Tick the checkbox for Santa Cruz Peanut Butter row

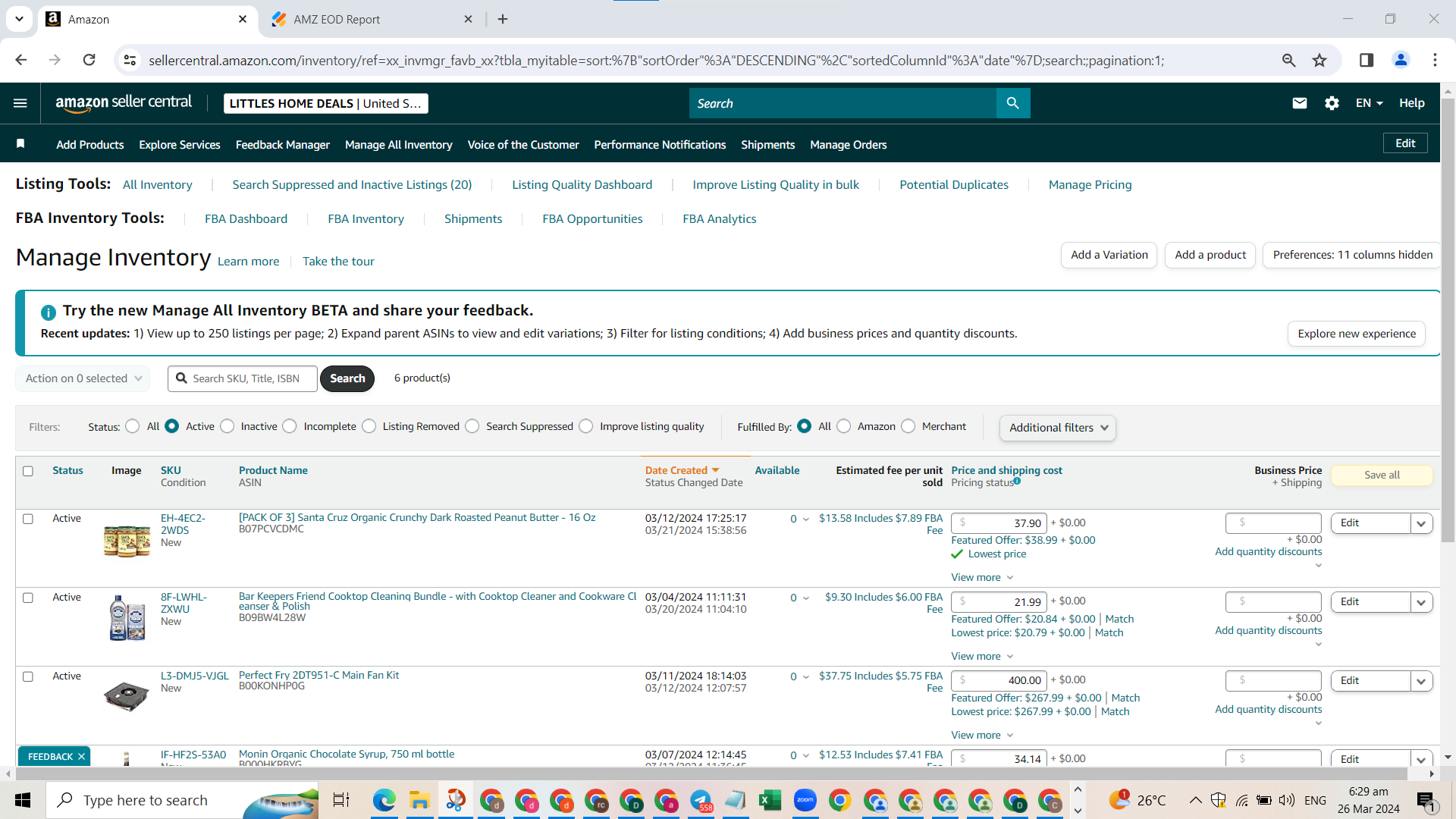tap(28, 519)
